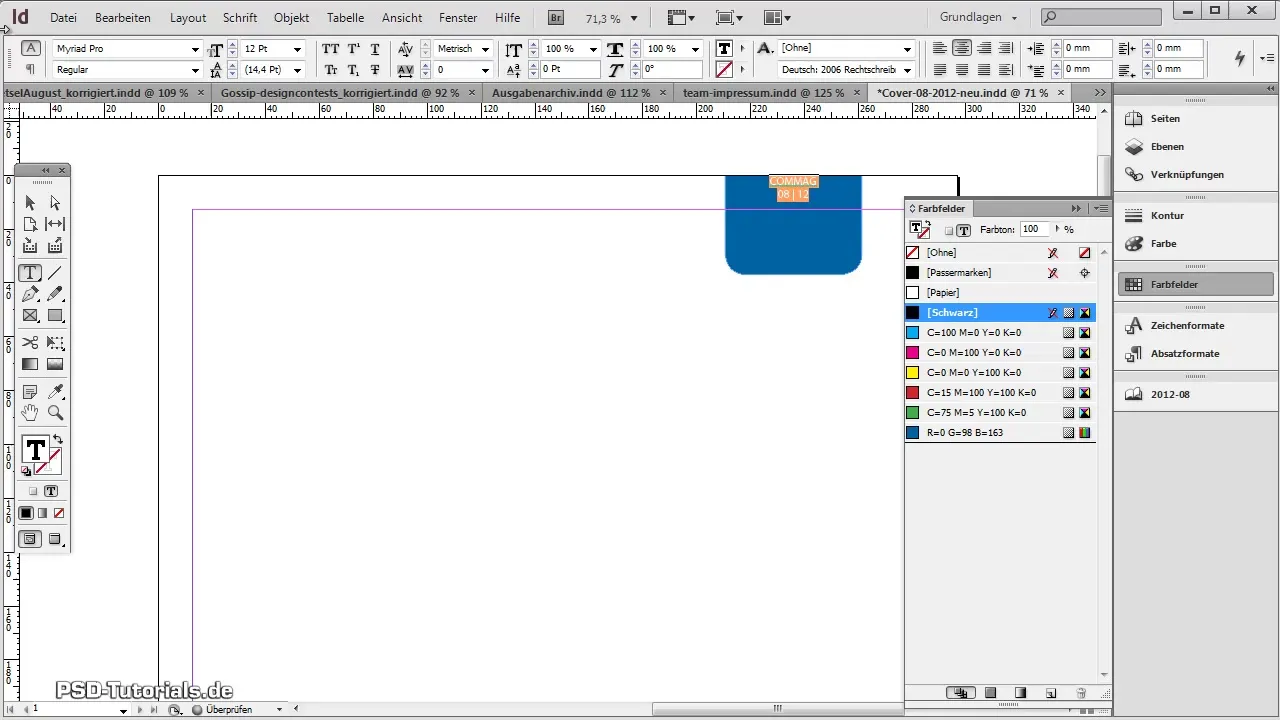This screenshot has width=1280, height=720.
Task: Select the Eyedropper tool
Action: tap(55, 392)
